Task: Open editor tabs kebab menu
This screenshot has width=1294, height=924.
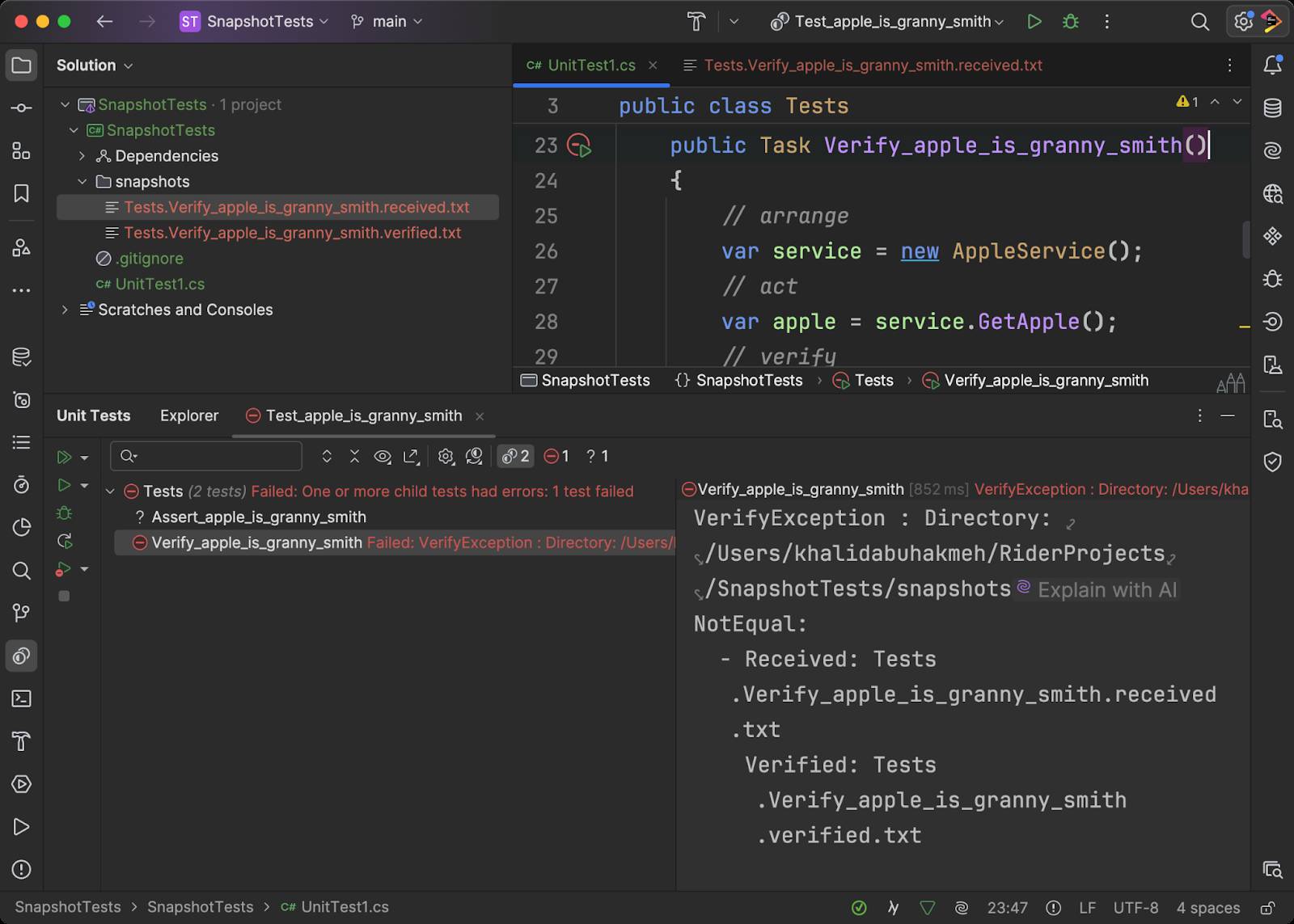Action: coord(1229,65)
